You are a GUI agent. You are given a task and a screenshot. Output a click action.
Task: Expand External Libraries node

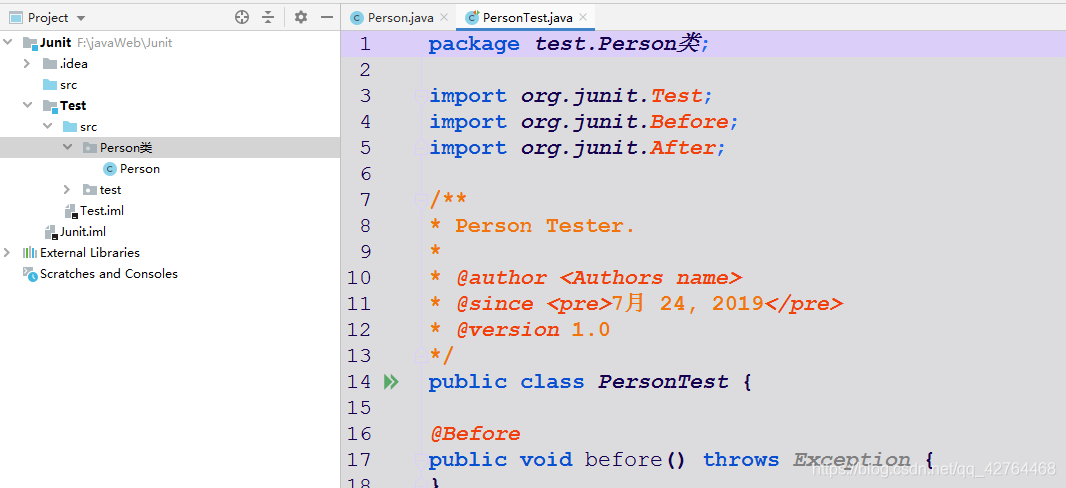pos(7,253)
